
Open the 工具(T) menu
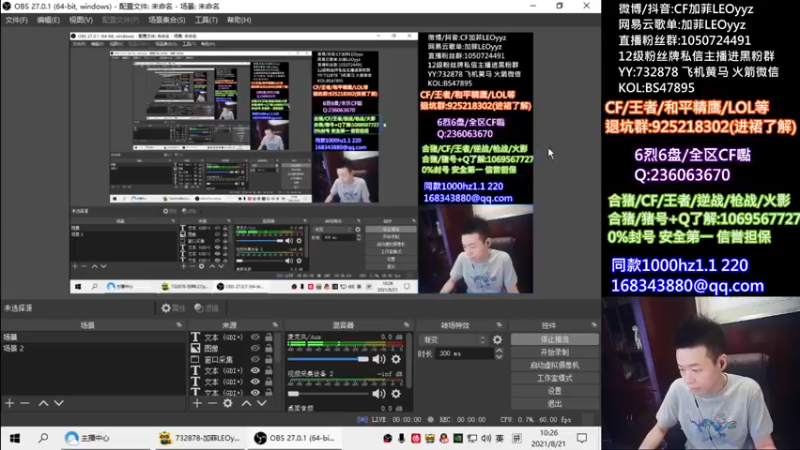pos(206,20)
